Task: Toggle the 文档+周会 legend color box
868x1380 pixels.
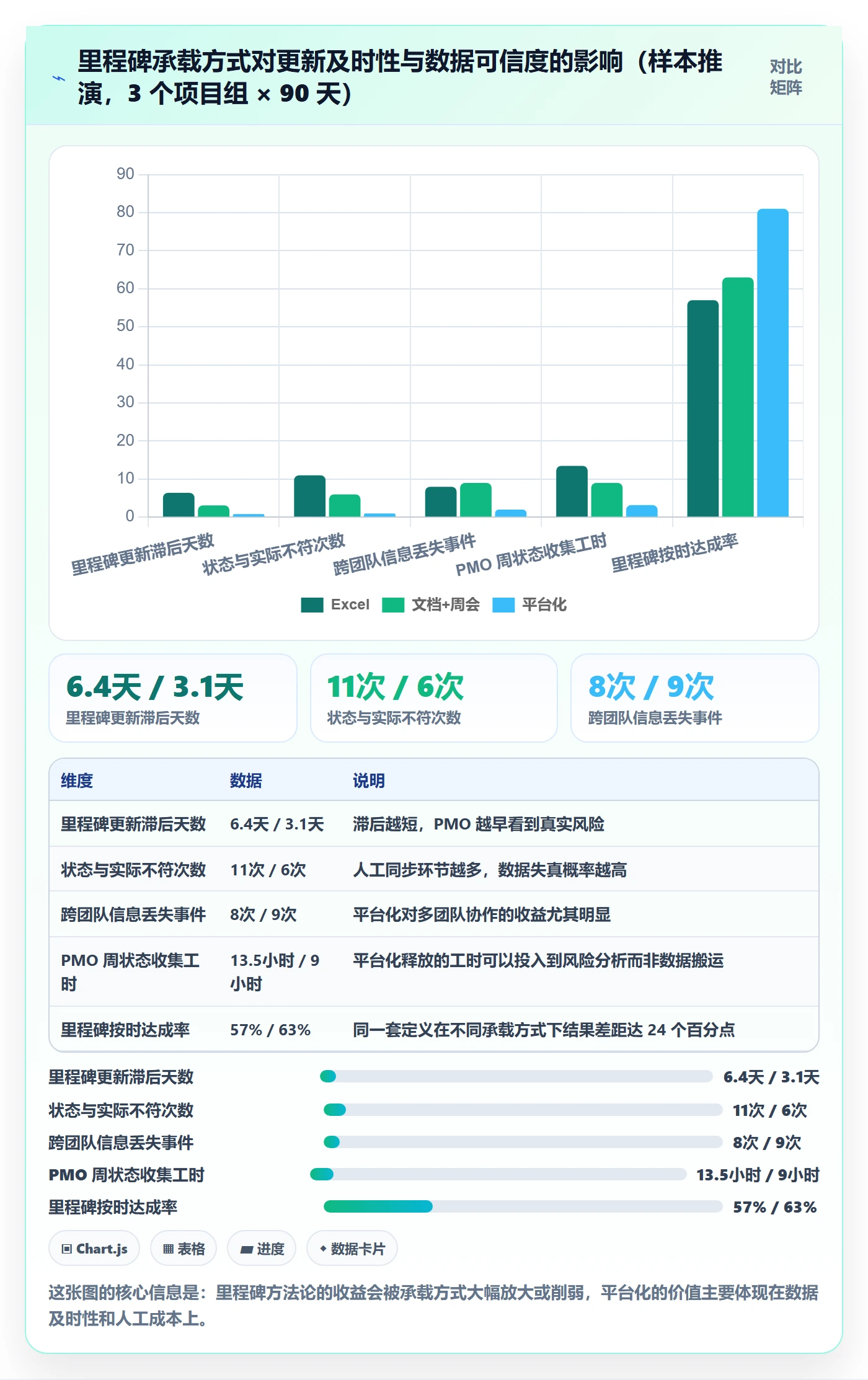Action: click(x=393, y=605)
